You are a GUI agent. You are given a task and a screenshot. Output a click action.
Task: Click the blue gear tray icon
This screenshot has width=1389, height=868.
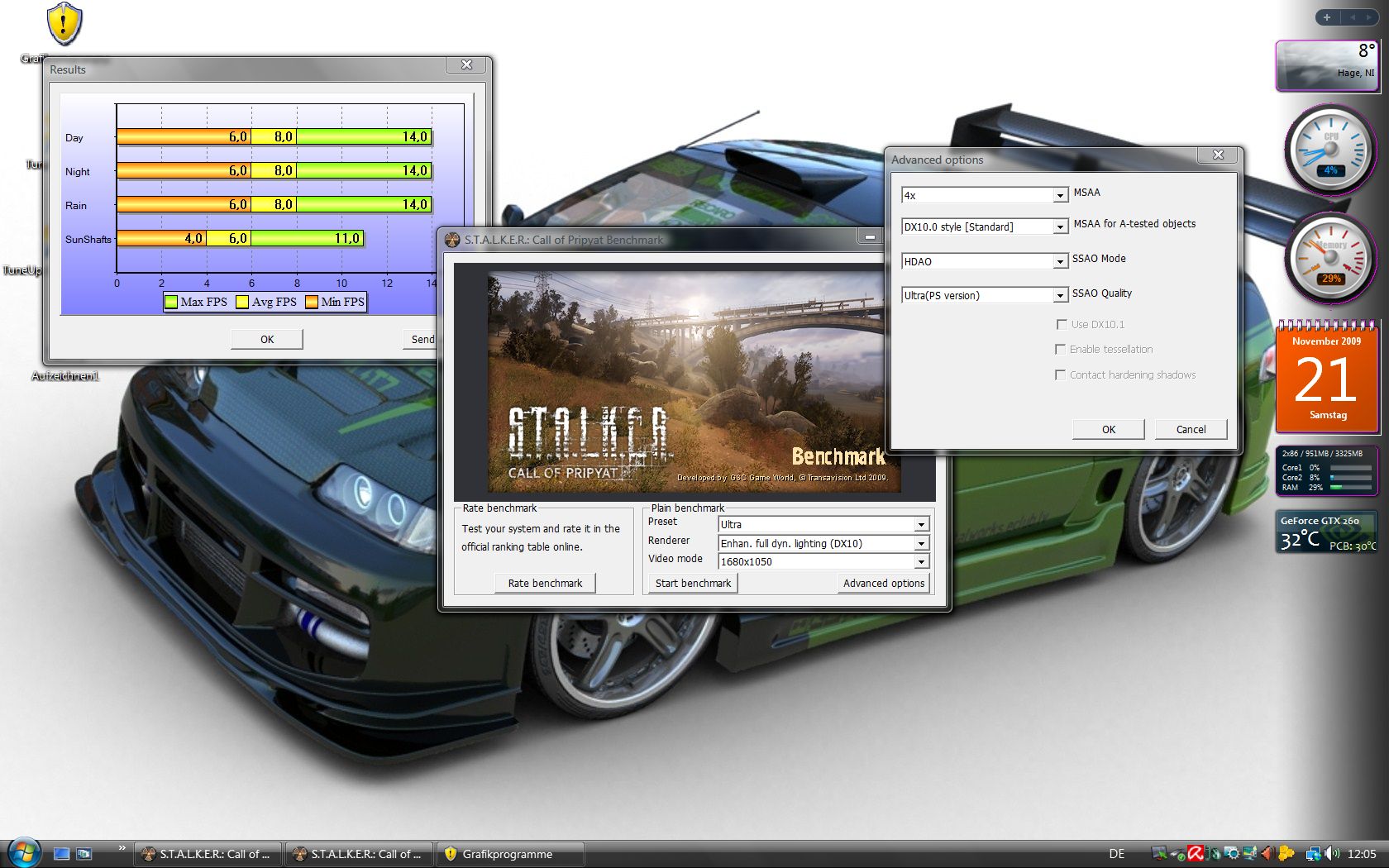(1231, 853)
